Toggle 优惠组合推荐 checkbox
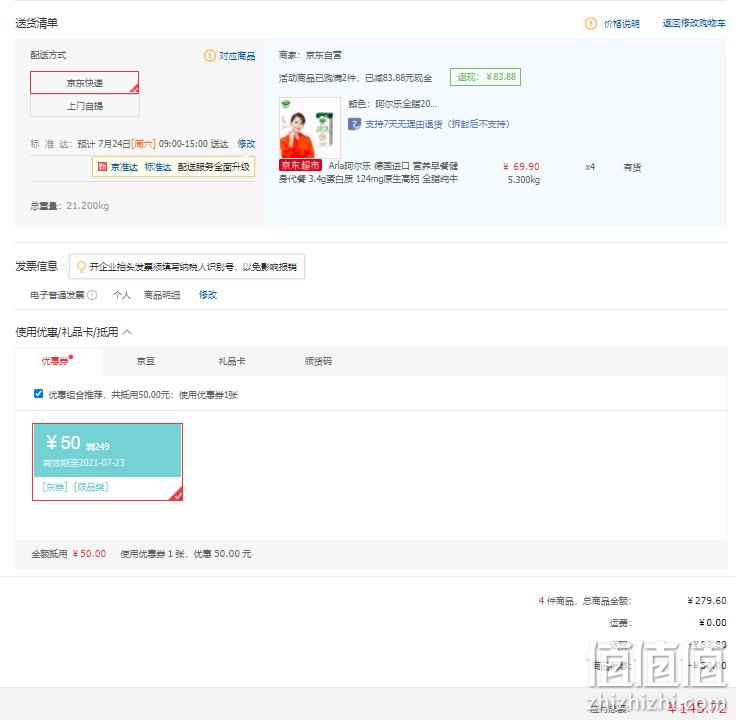This screenshot has height=720, width=736. (38, 394)
